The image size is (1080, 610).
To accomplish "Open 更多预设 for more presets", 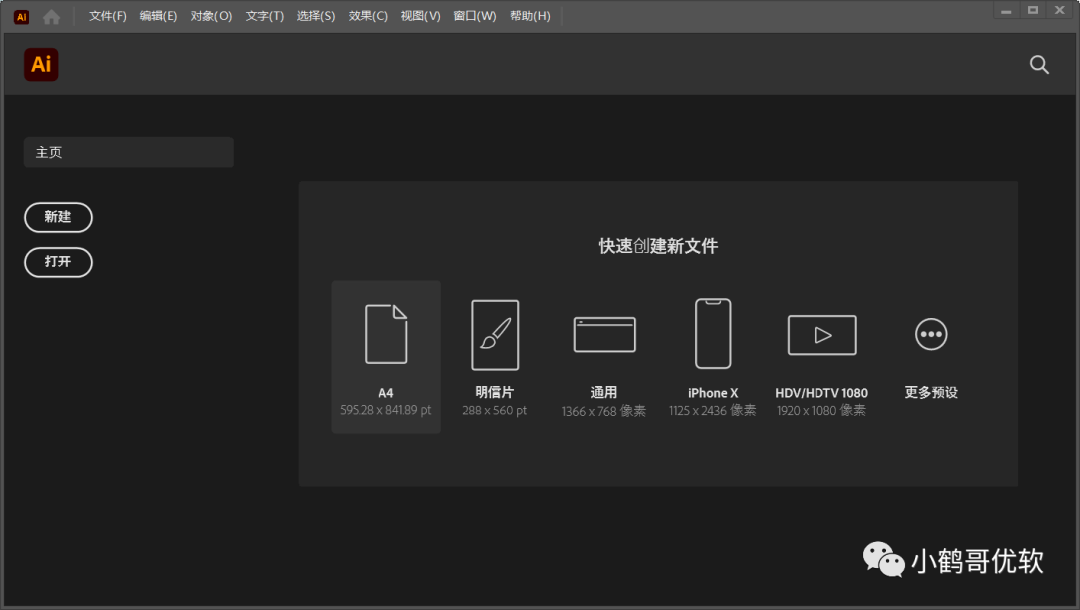I will [x=930, y=333].
